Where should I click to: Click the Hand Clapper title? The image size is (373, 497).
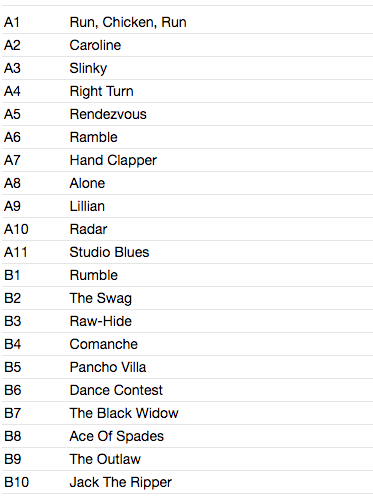(113, 160)
